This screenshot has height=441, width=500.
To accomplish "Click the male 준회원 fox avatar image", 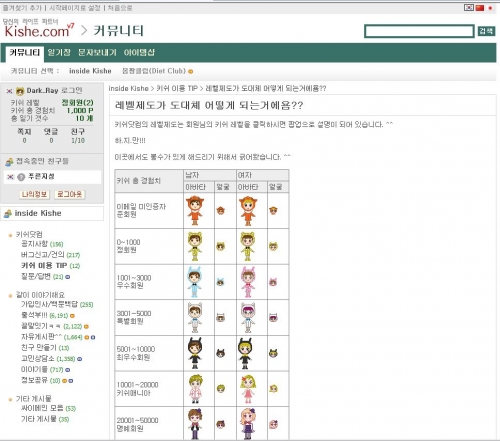I will tap(195, 210).
